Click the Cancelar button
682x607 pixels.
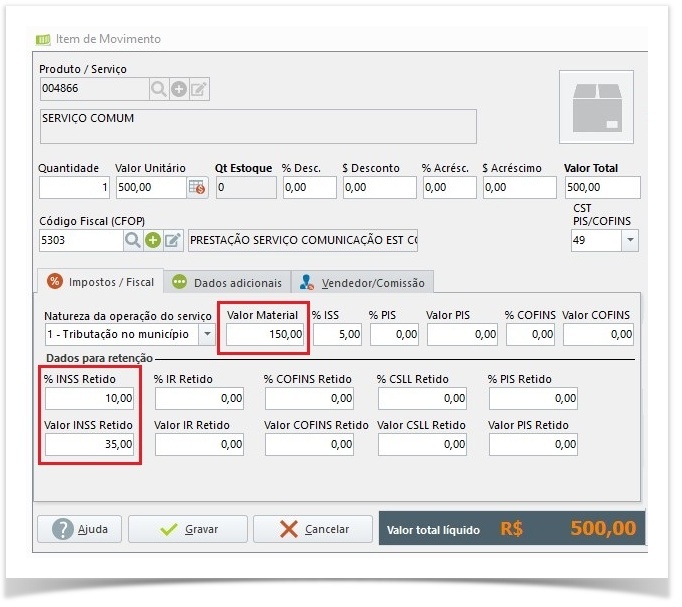(313, 529)
